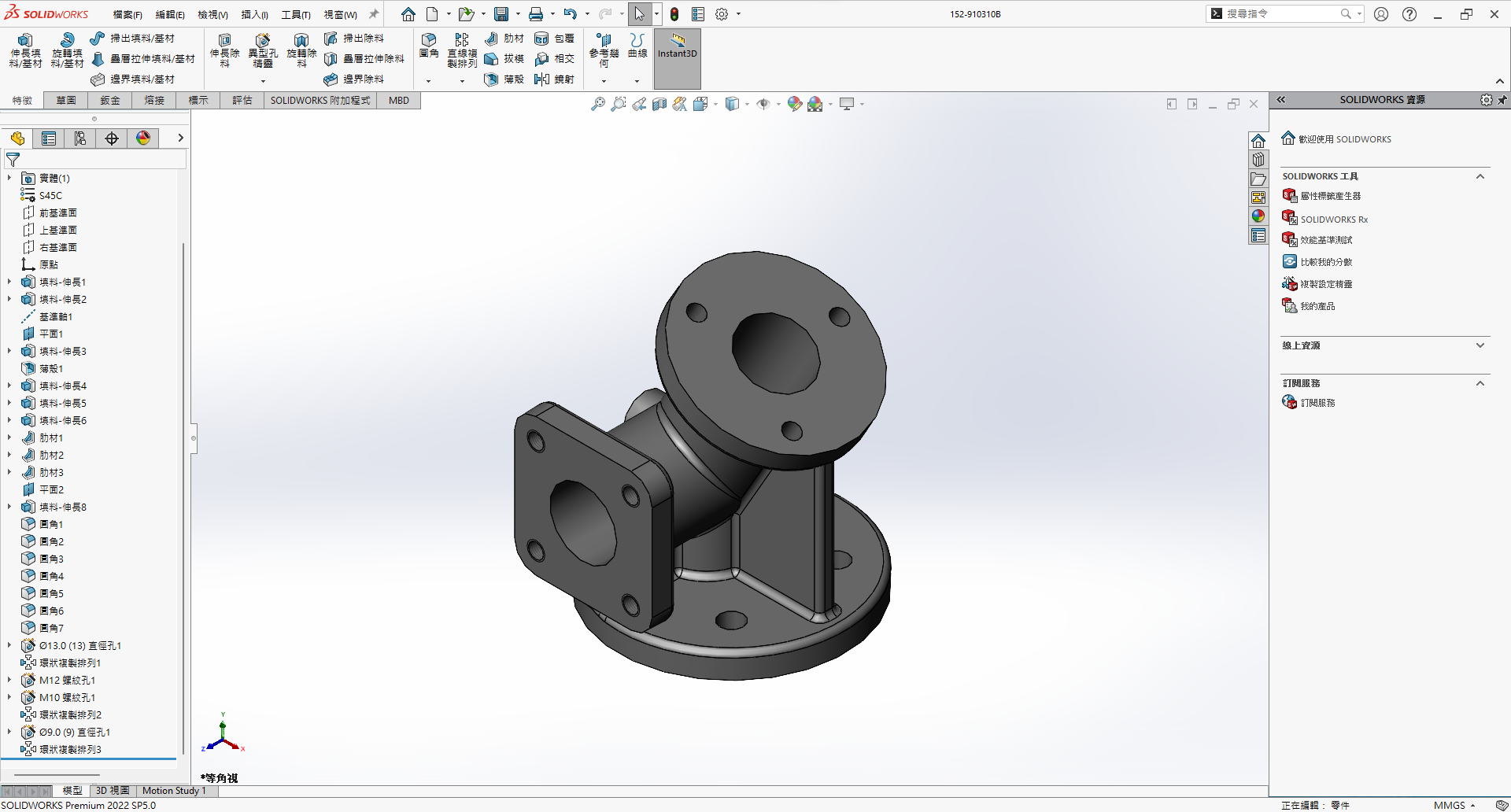Screen dimensions: 1511x812
Task: Click the 搜尋指令 search field
Action: click(1281, 14)
